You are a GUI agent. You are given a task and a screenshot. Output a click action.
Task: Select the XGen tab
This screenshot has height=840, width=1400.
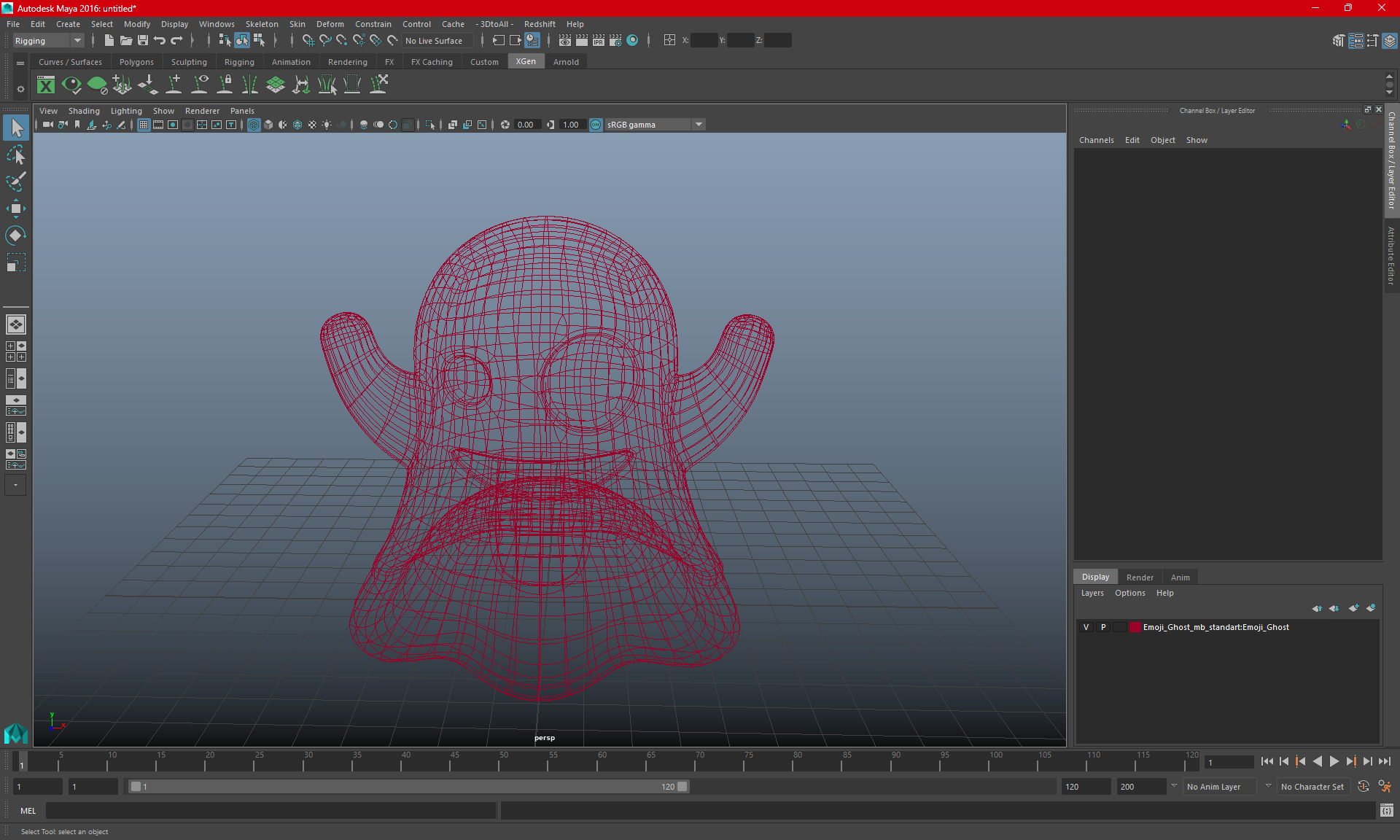click(526, 62)
